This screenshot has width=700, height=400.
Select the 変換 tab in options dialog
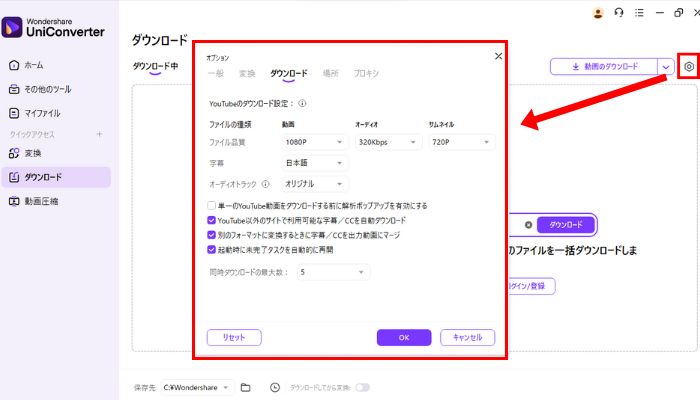click(x=247, y=74)
